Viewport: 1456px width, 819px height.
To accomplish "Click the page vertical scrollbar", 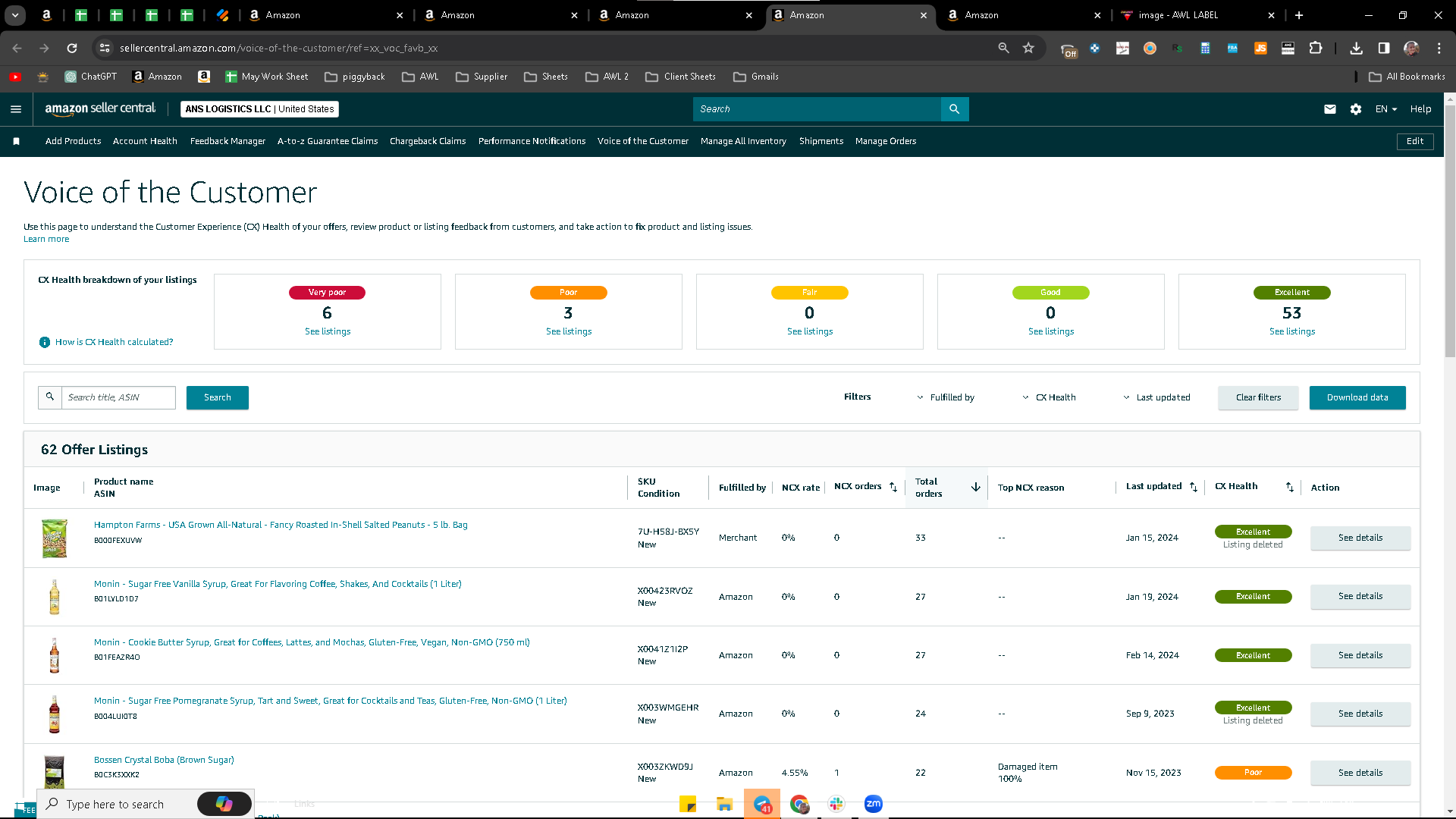I will [x=1450, y=231].
